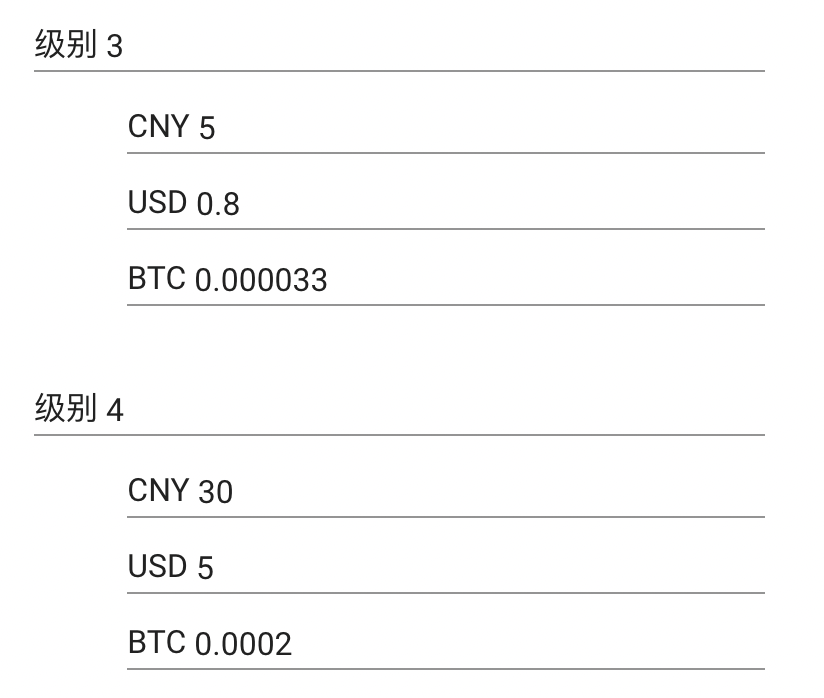Focus the USD value 0.8 field
The image size is (824, 698).
218,205
